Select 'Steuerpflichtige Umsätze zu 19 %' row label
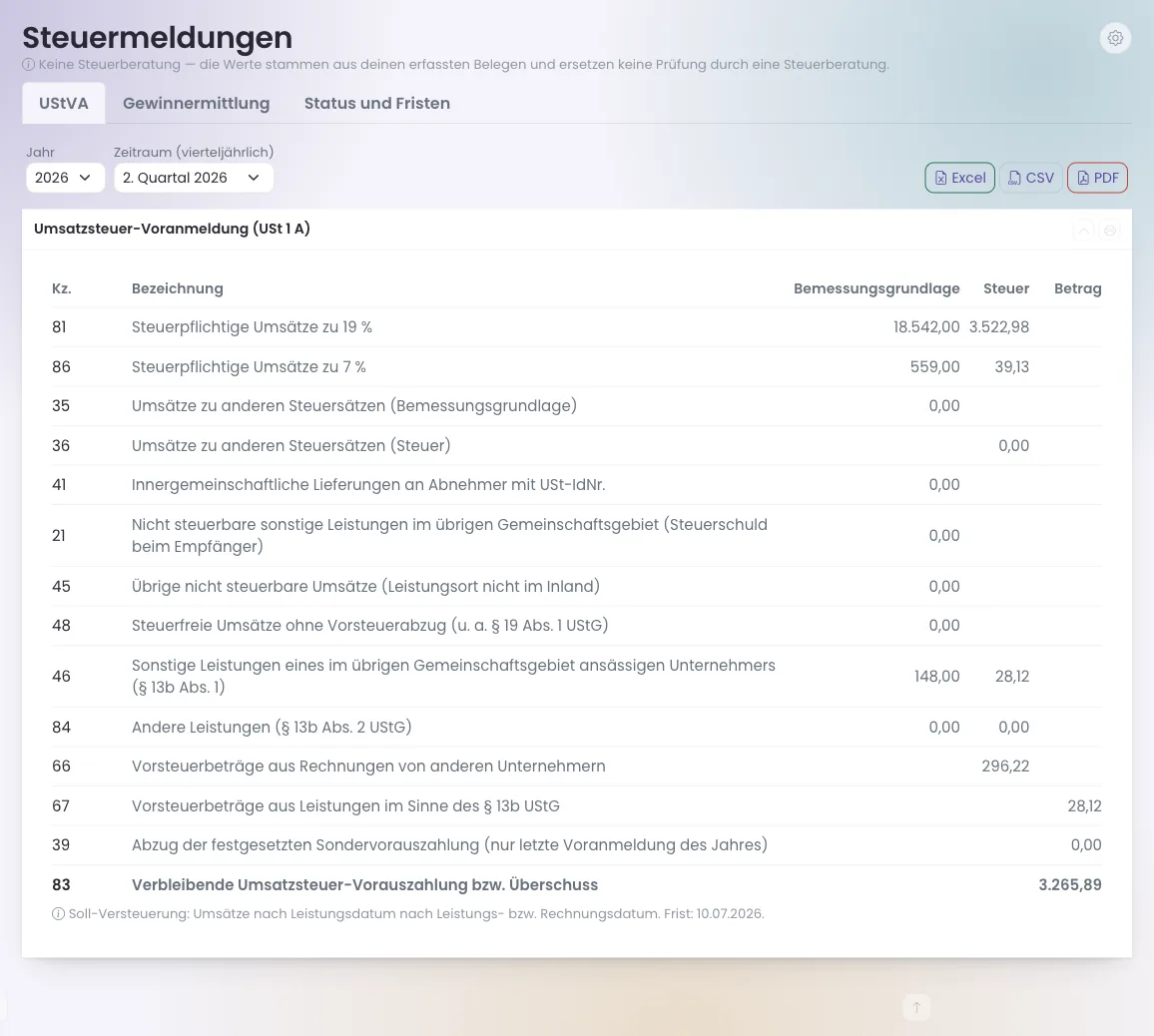The width and height of the screenshot is (1154, 1036). pos(252,327)
